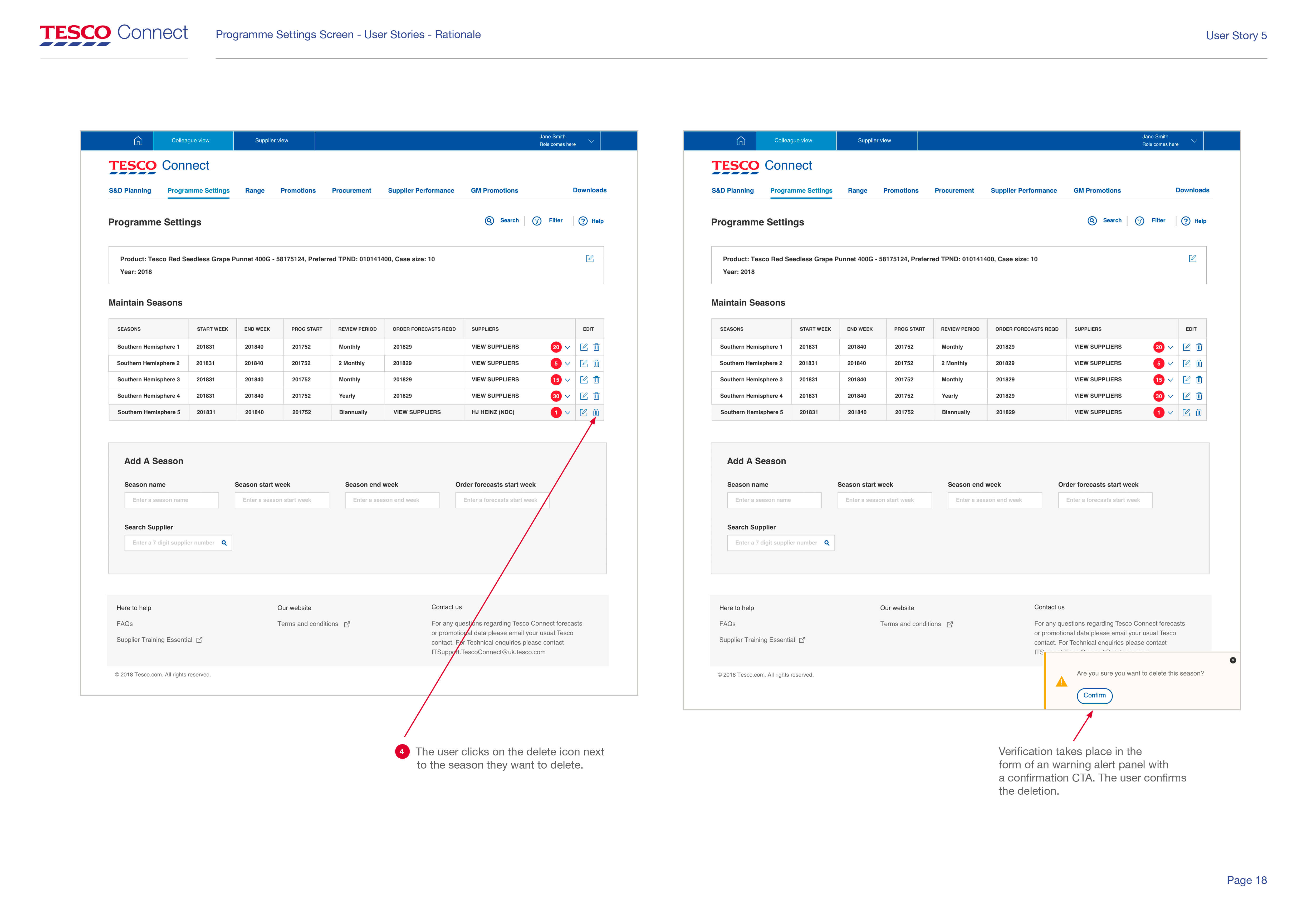This screenshot has width=1307, height=924.
Task: Open Help icon in right mockup
Action: pos(1186,221)
